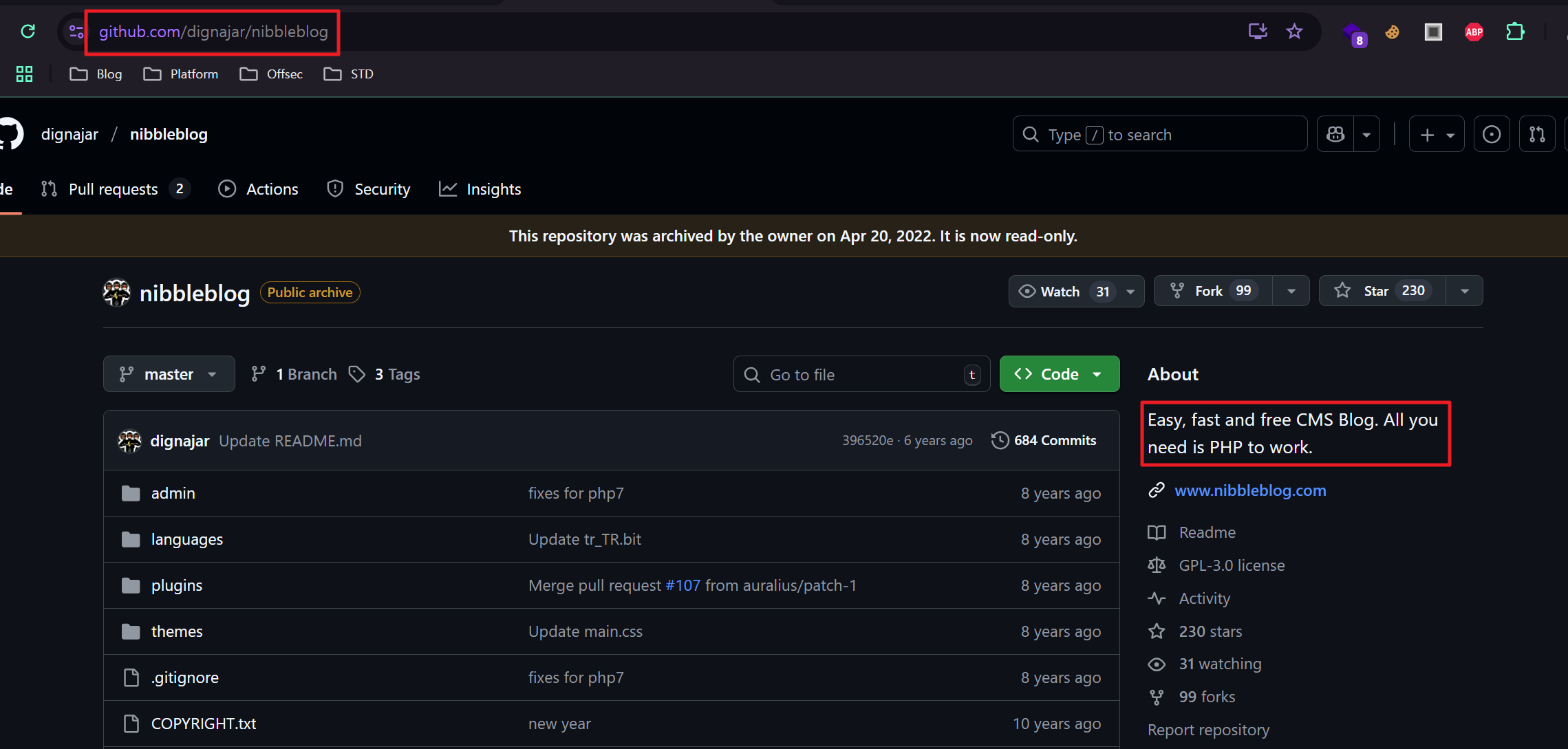This screenshot has height=749, width=1568.
Task: Expand the Fork options dropdown arrow
Action: 1291,291
